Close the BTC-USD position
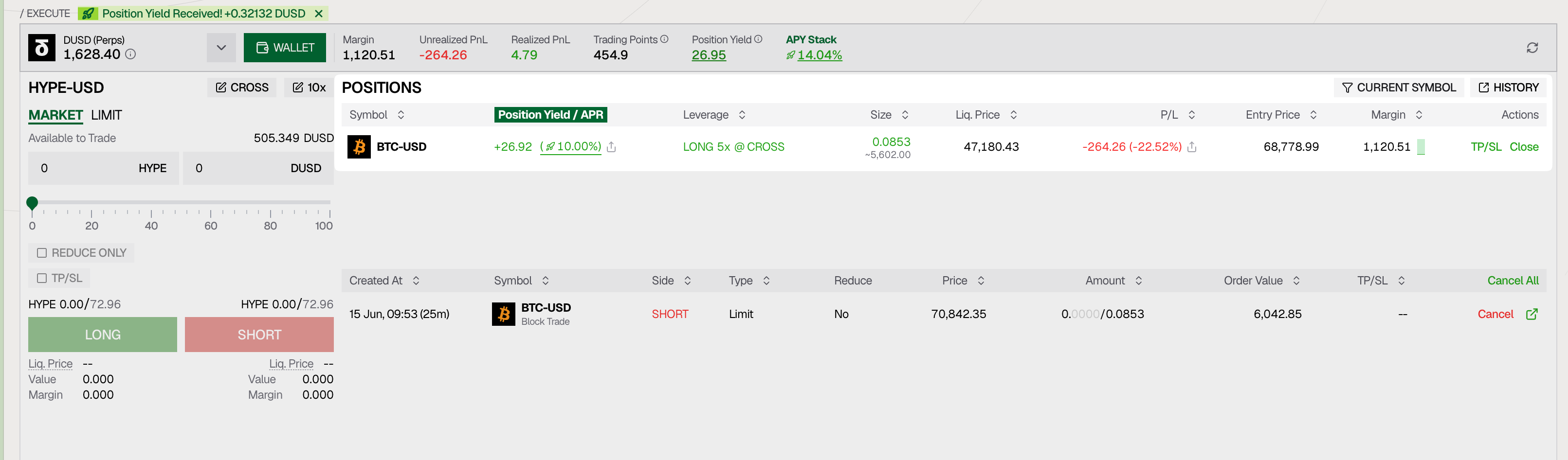 (x=1524, y=147)
